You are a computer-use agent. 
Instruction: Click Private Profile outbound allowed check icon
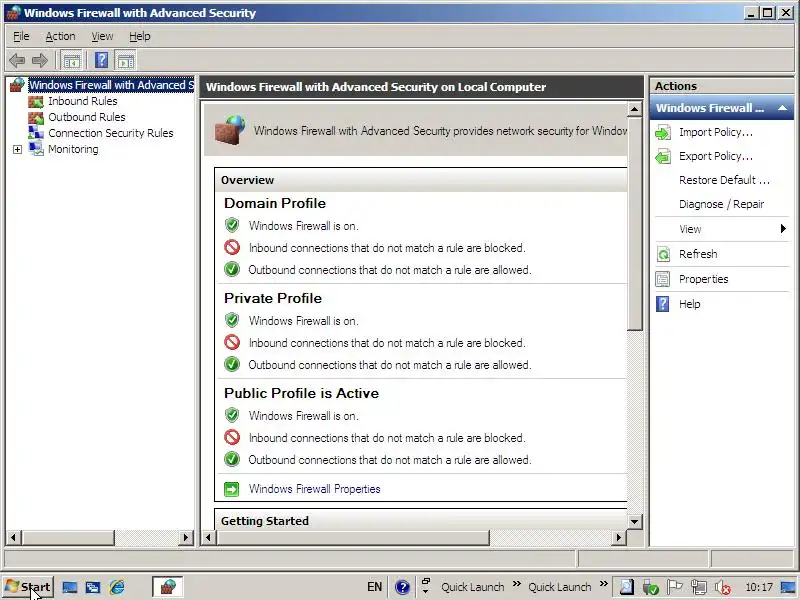tap(232, 364)
